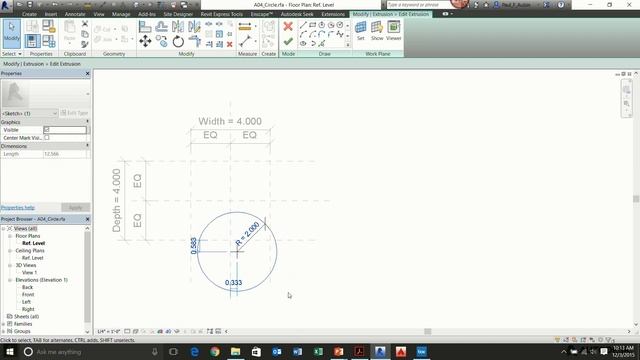Open the Properties help link
The width and height of the screenshot is (640, 360).
(x=18, y=207)
